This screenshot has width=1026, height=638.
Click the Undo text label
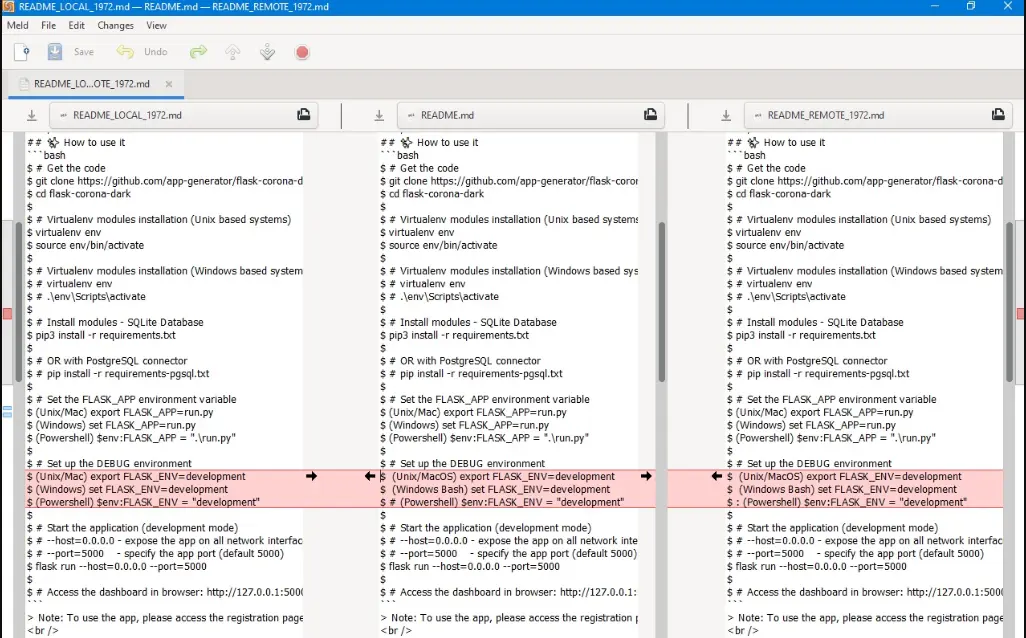[x=156, y=52]
